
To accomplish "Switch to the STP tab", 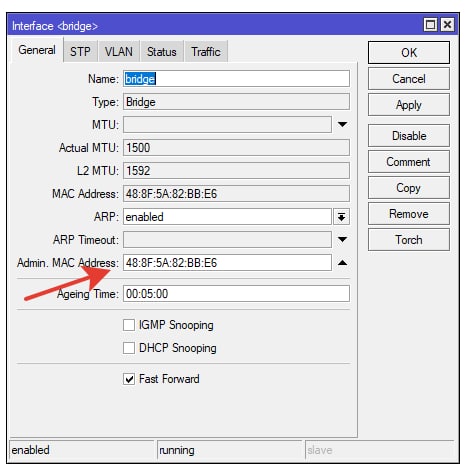I will click(x=80, y=51).
